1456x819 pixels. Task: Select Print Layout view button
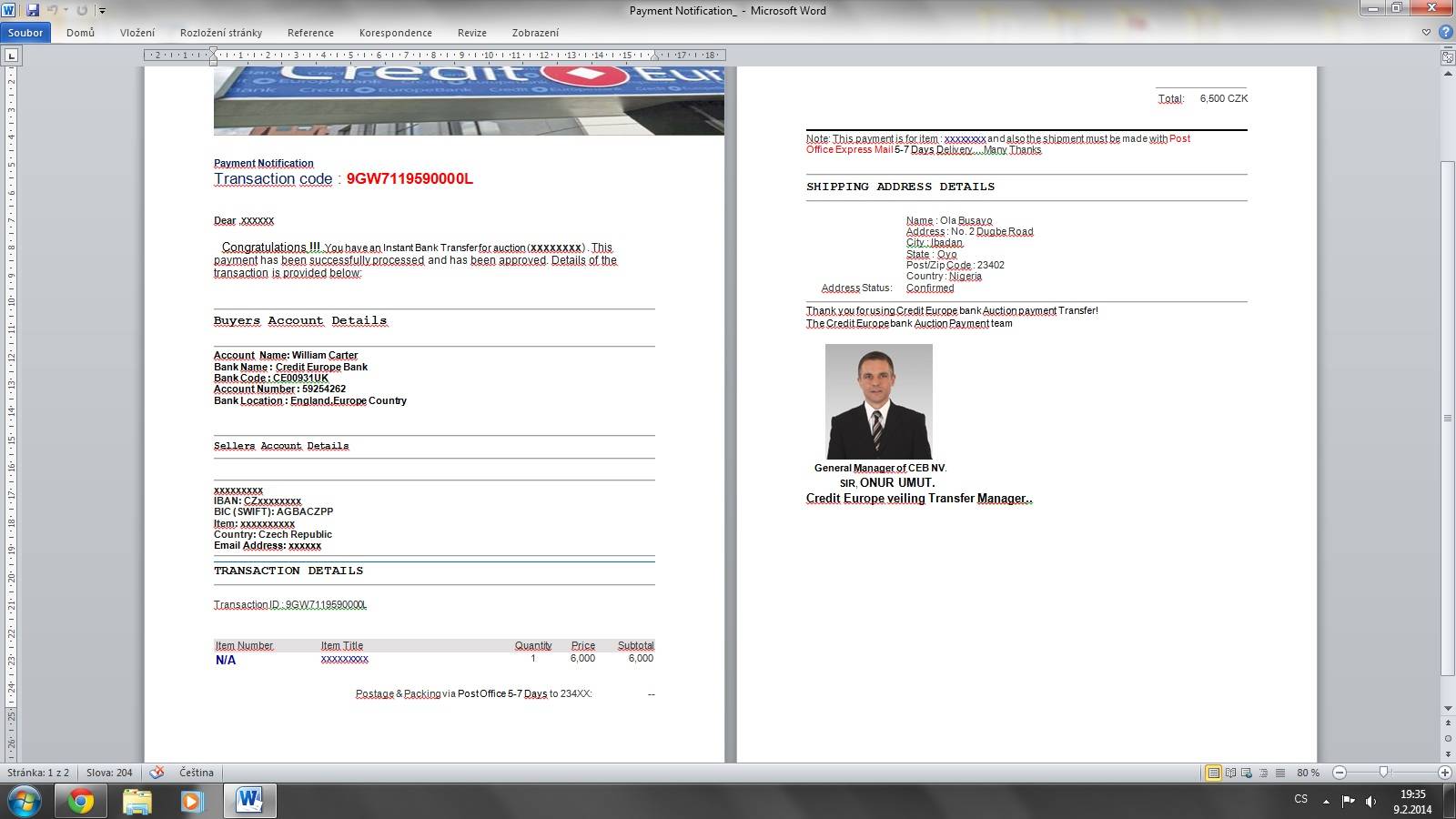[x=1213, y=773]
